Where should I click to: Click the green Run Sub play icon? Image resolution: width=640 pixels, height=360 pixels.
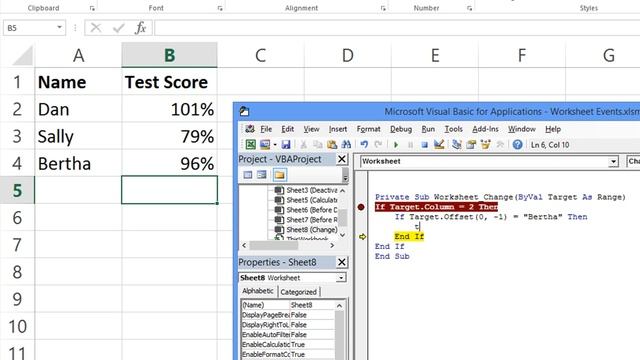click(x=396, y=144)
